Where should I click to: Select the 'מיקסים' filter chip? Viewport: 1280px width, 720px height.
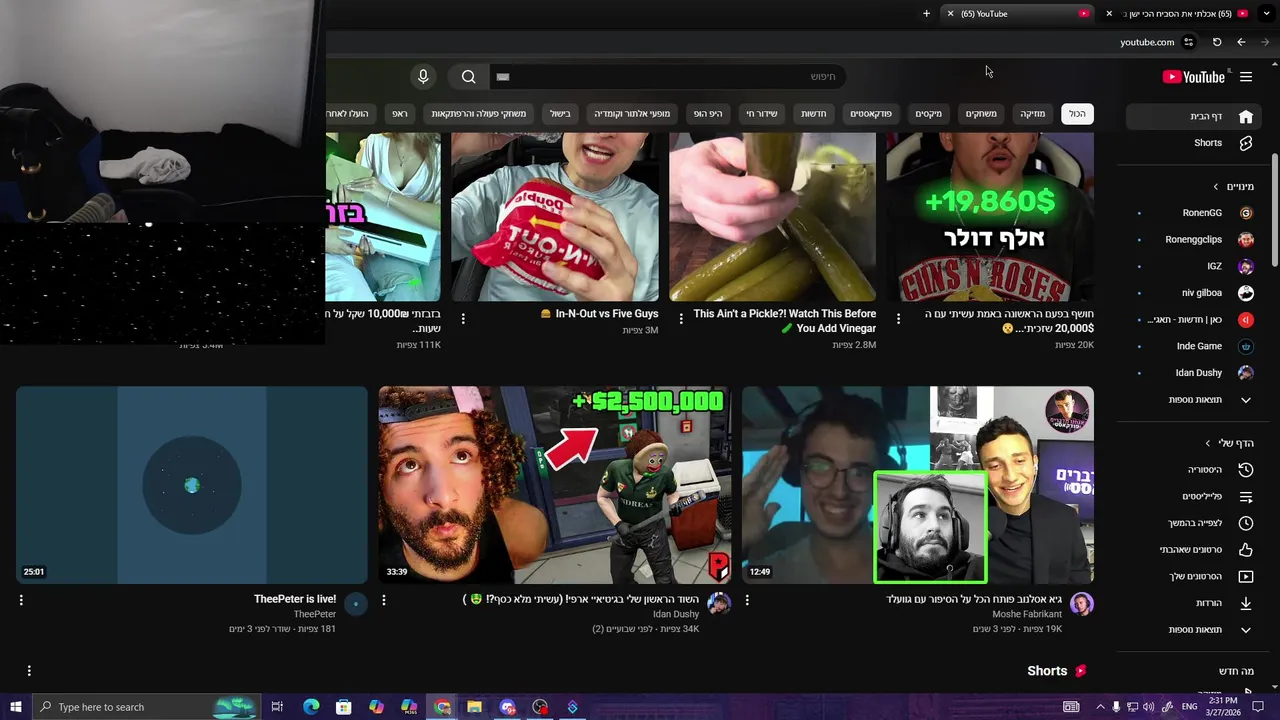click(x=929, y=114)
